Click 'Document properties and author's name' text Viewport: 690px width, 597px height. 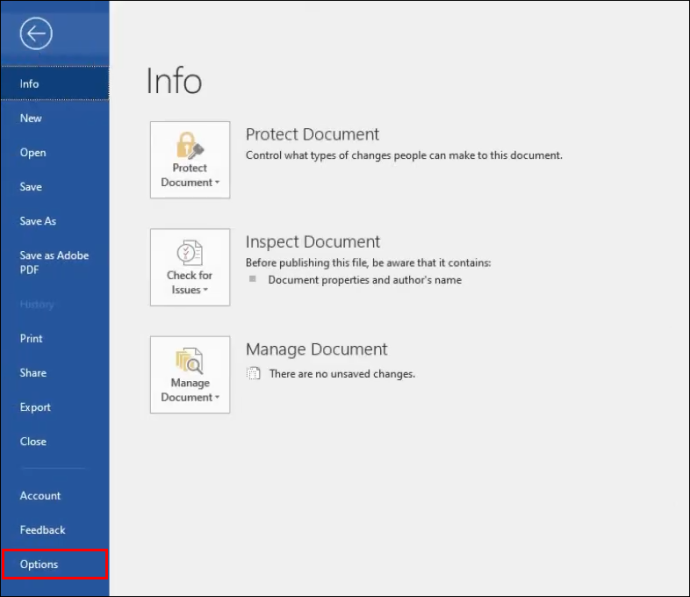point(365,280)
